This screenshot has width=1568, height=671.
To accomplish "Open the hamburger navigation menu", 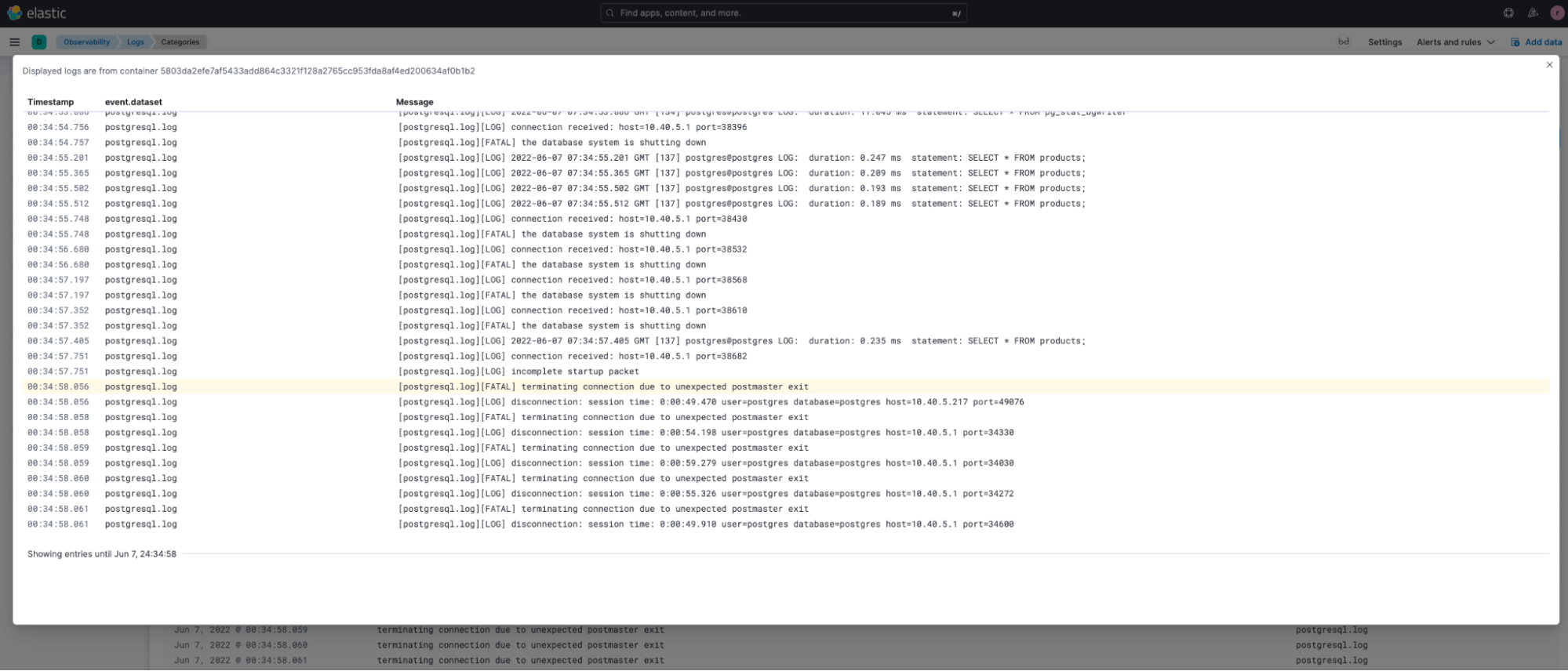I will coord(15,42).
